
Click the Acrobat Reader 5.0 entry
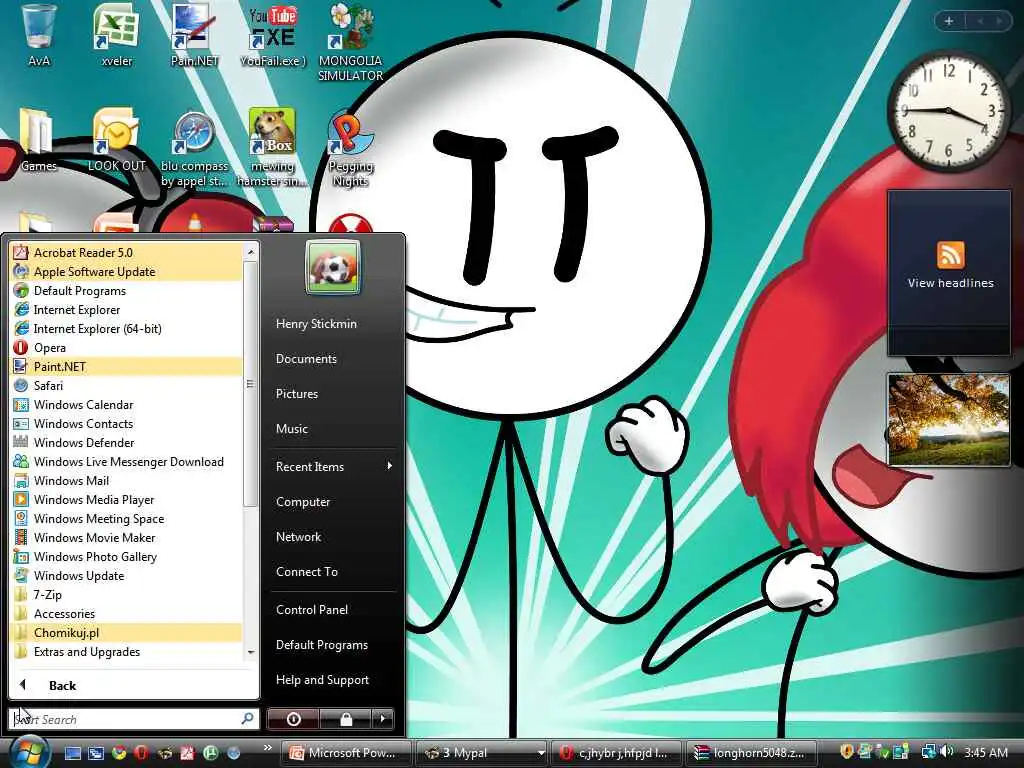[x=127, y=253]
